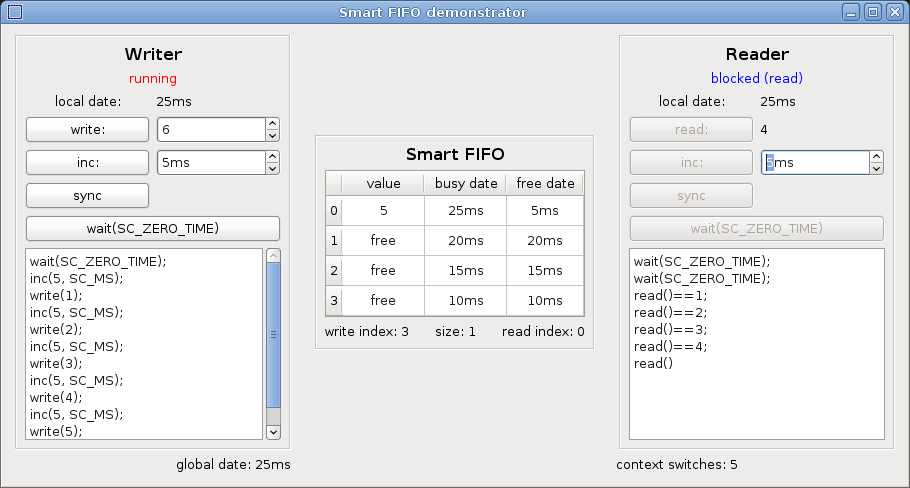Focus the Reader inc time field
Screen dimensions: 910x488
(x=815, y=162)
